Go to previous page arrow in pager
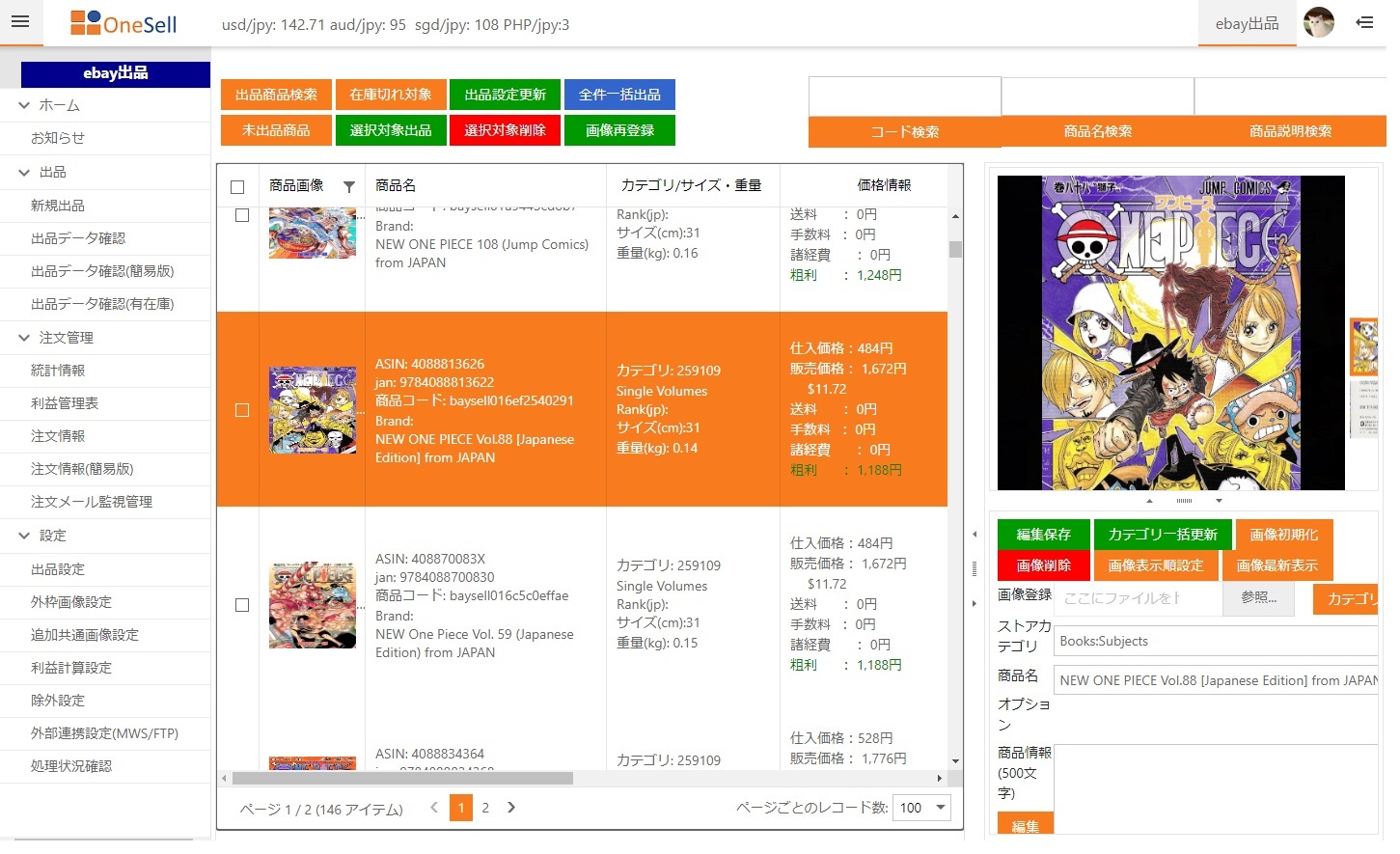 point(434,808)
